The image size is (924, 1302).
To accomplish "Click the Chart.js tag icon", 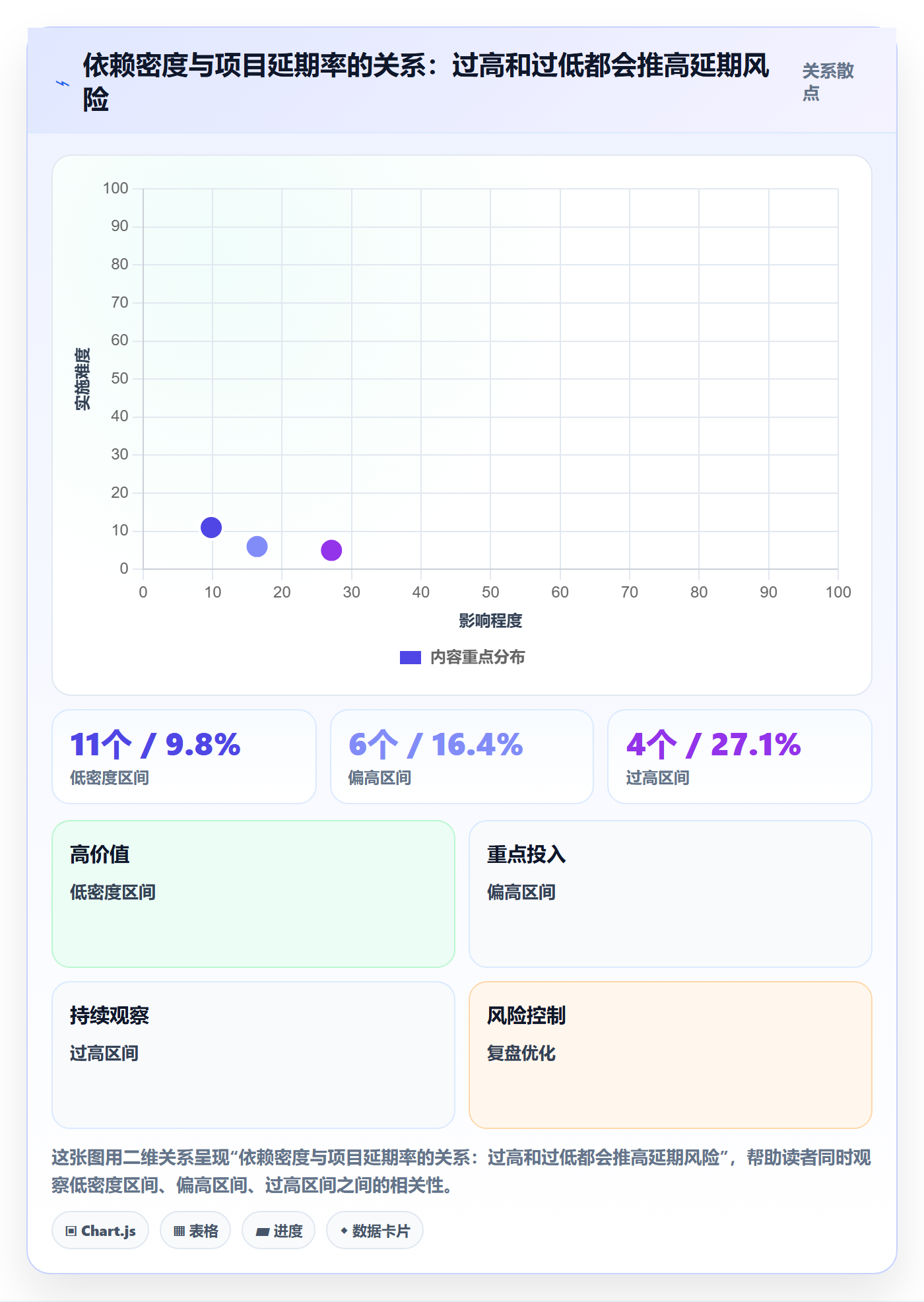I will [71, 1231].
